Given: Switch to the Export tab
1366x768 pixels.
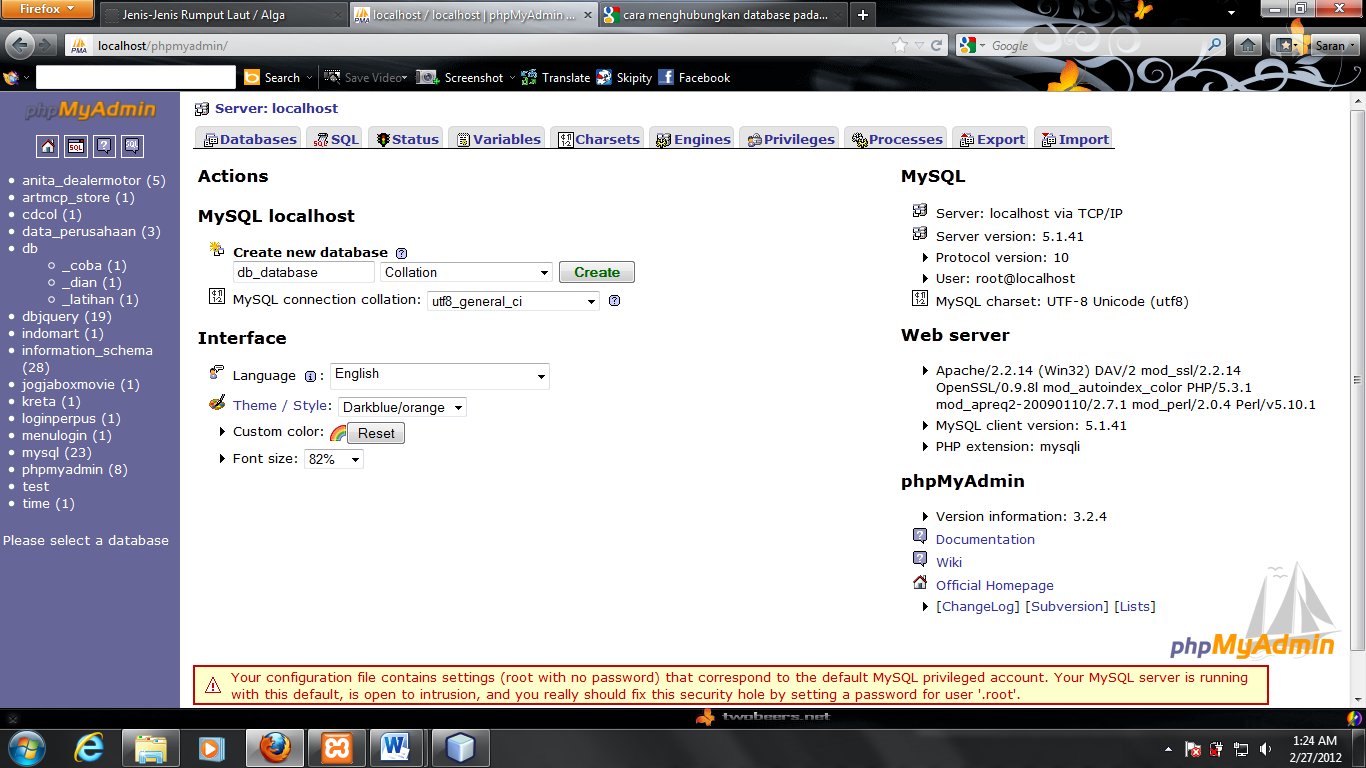Looking at the screenshot, I should pyautogui.click(x=990, y=139).
